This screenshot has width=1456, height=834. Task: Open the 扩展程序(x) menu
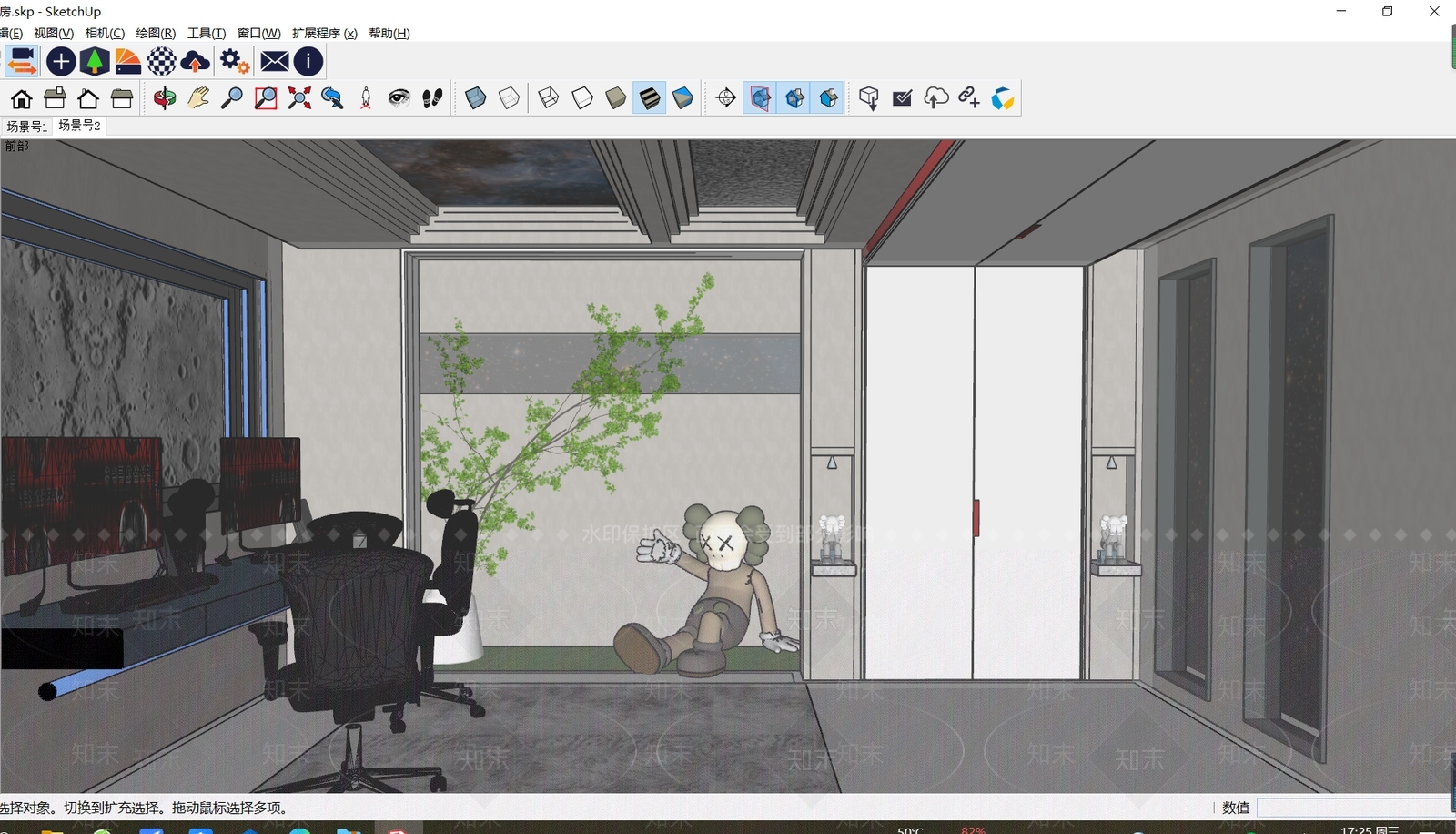tap(325, 34)
